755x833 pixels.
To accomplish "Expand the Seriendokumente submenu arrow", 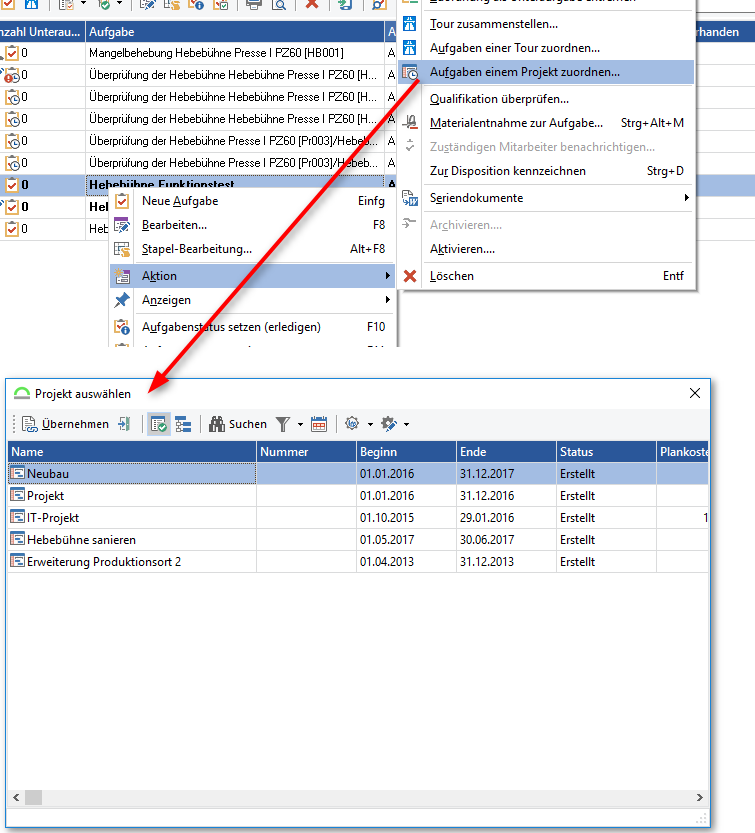I will 686,198.
